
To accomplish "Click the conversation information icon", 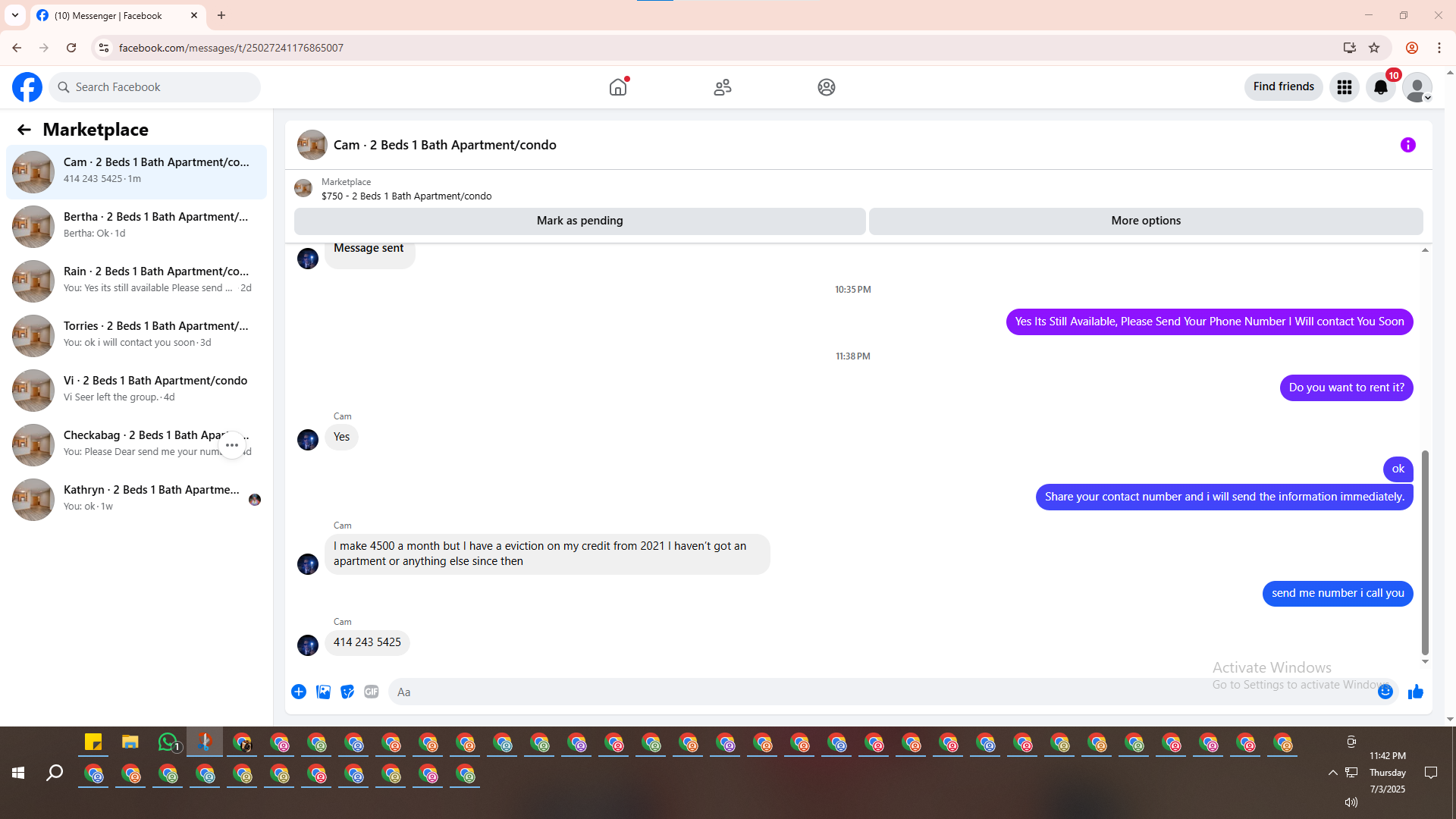I will 1407,145.
